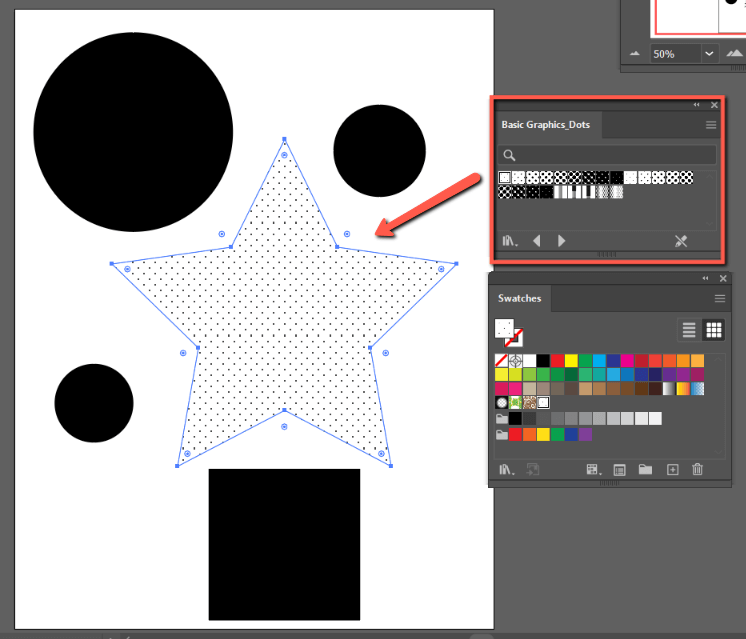Click the crossed-out brush icon in Basic Graphics_Dots panel
The image size is (746, 639).
pyautogui.click(x=681, y=241)
